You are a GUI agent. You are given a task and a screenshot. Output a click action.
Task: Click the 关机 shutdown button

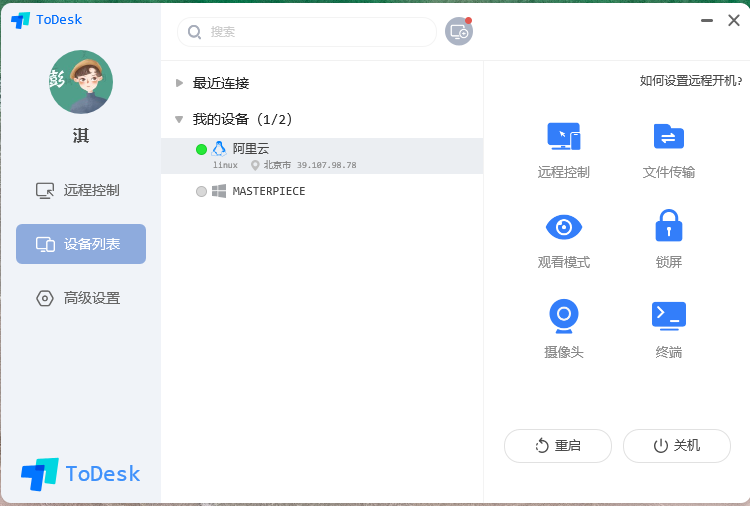(x=677, y=446)
